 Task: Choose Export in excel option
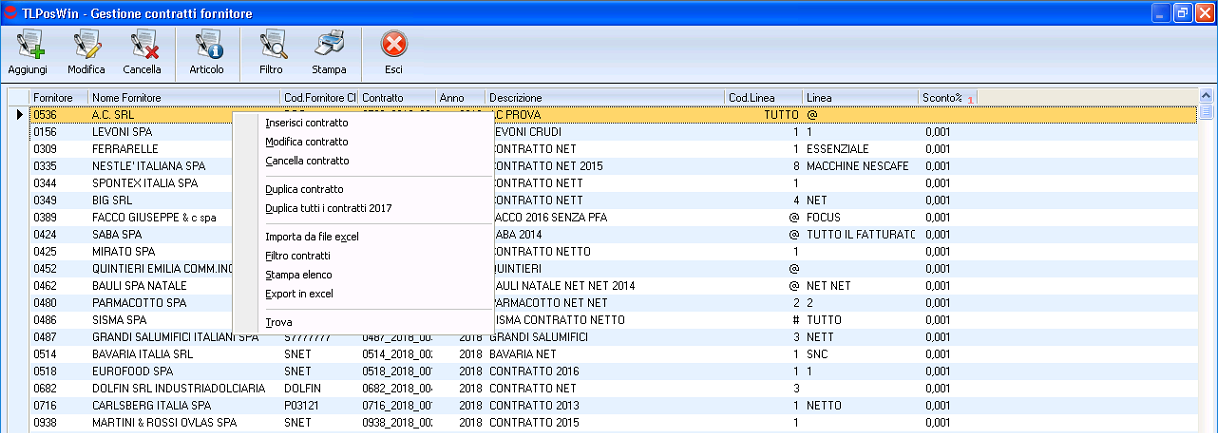(x=299, y=294)
